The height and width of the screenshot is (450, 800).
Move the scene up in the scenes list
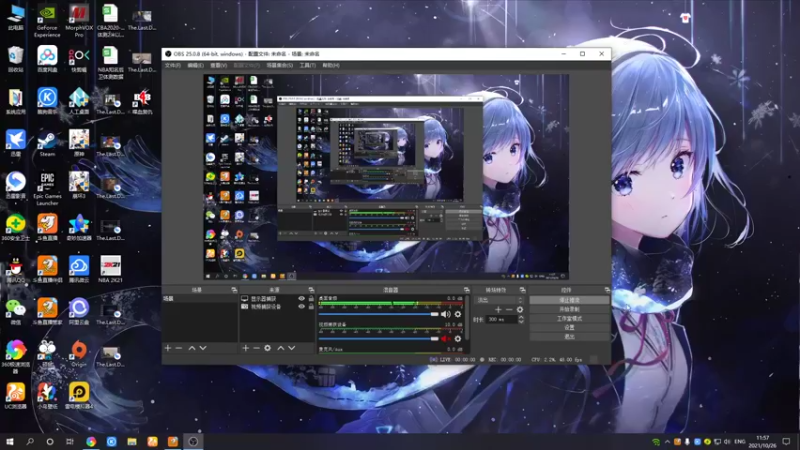tap(192, 348)
